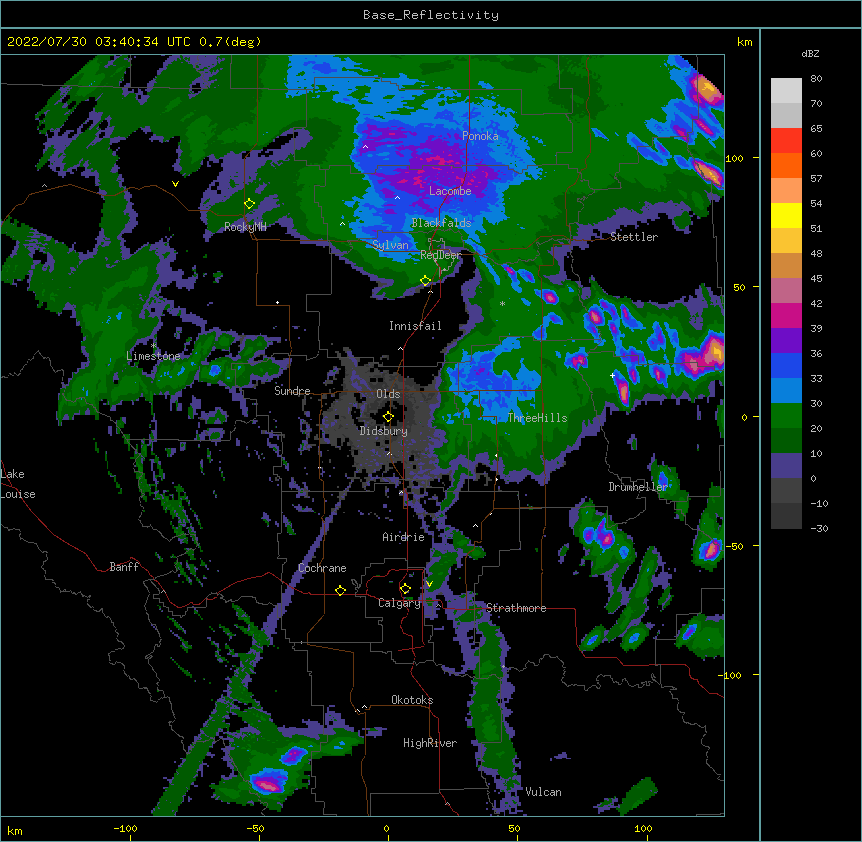Viewport: 862px width, 842px height.
Task: Click the Lacombe city label
Action: (x=450, y=191)
